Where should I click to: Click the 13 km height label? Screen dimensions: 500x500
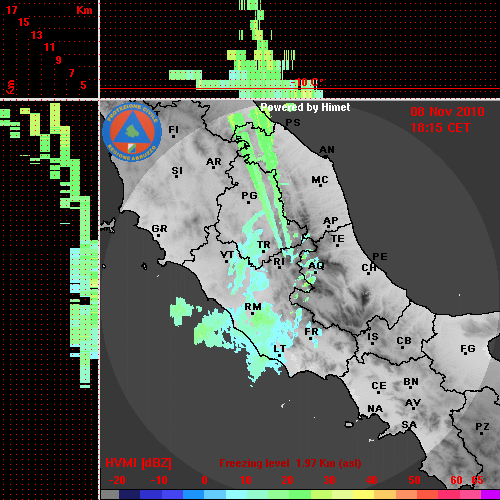click(x=37, y=35)
